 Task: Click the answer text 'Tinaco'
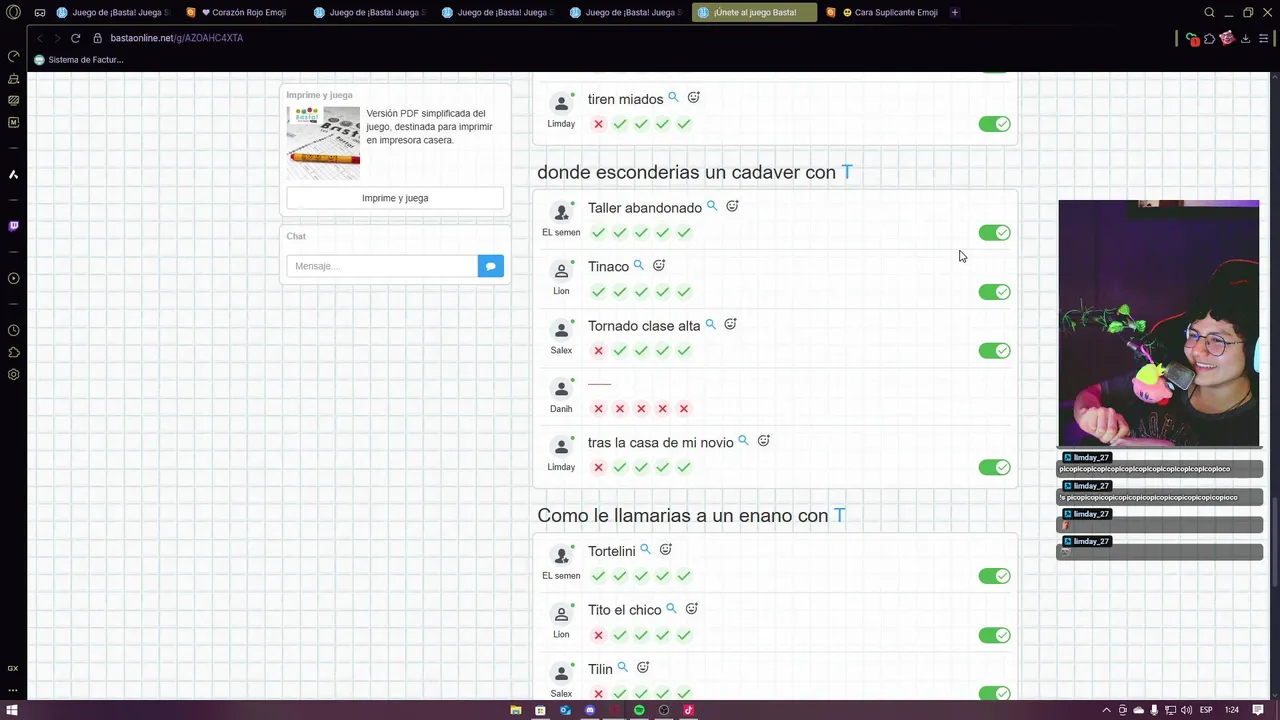pyautogui.click(x=608, y=267)
